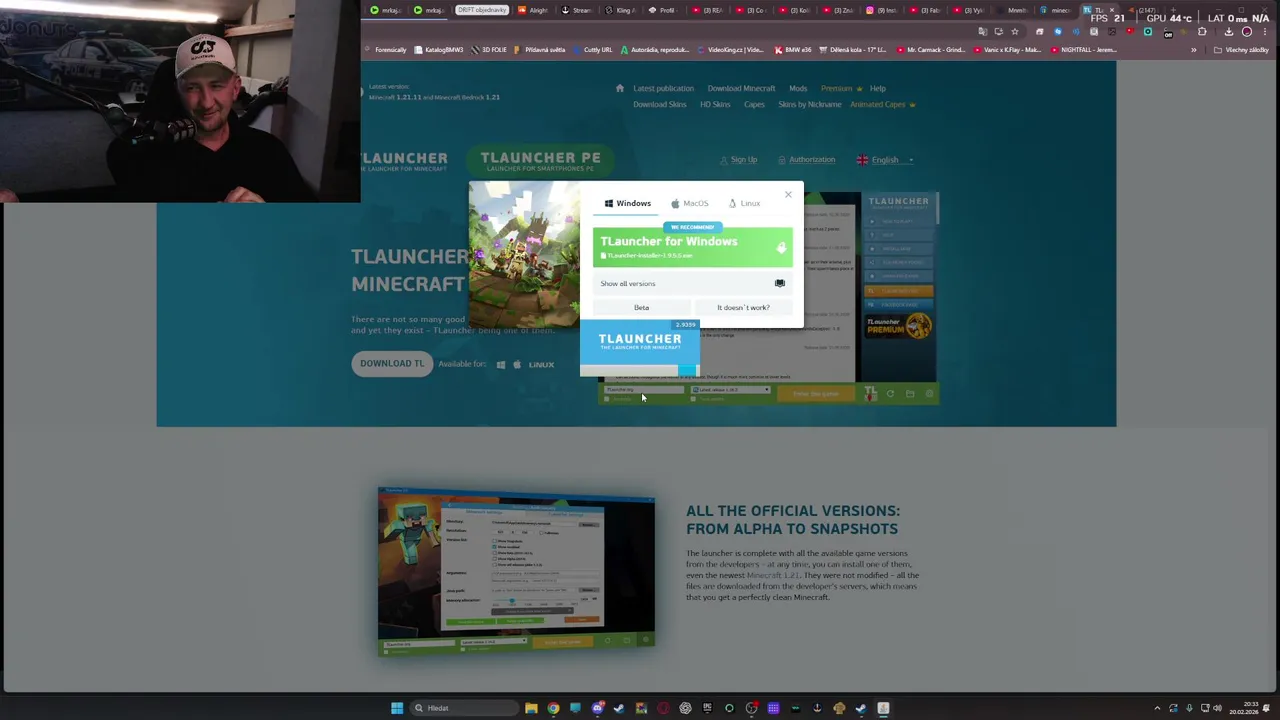Click the TLAUNCHER PE logo
This screenshot has width=1280, height=720.
coord(540,160)
